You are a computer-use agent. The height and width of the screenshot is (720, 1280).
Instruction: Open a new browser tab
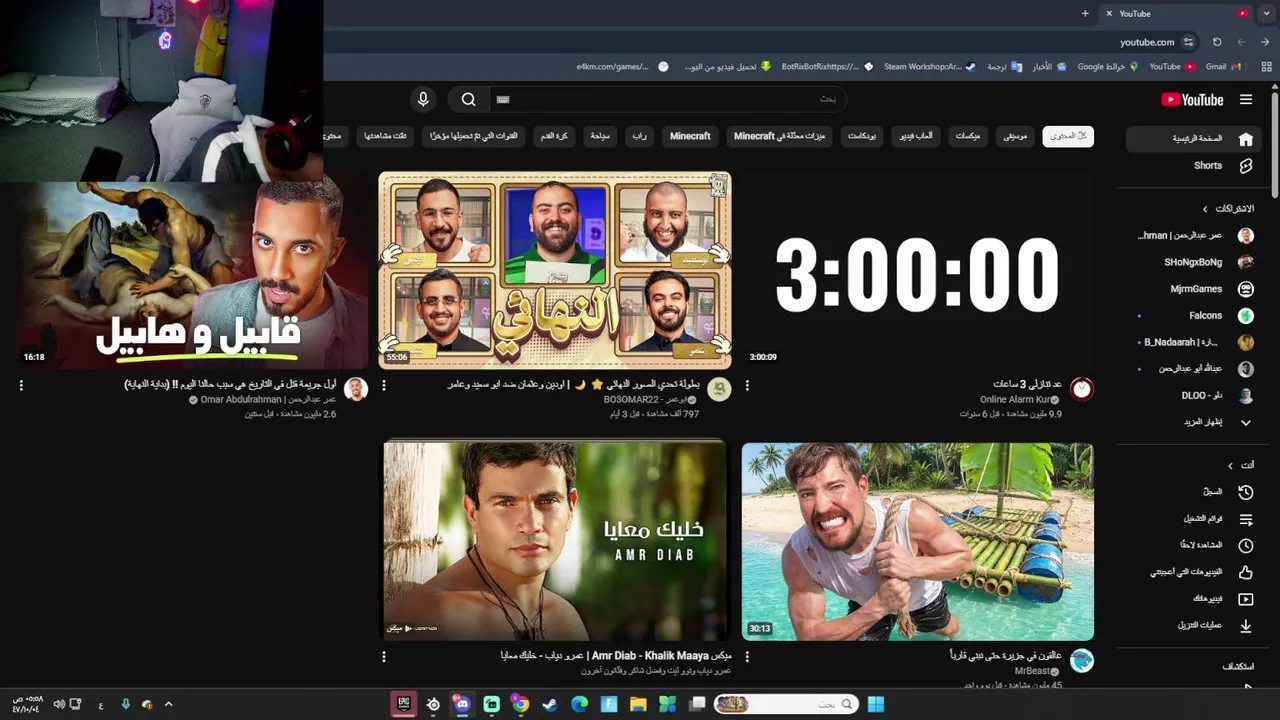1085,13
